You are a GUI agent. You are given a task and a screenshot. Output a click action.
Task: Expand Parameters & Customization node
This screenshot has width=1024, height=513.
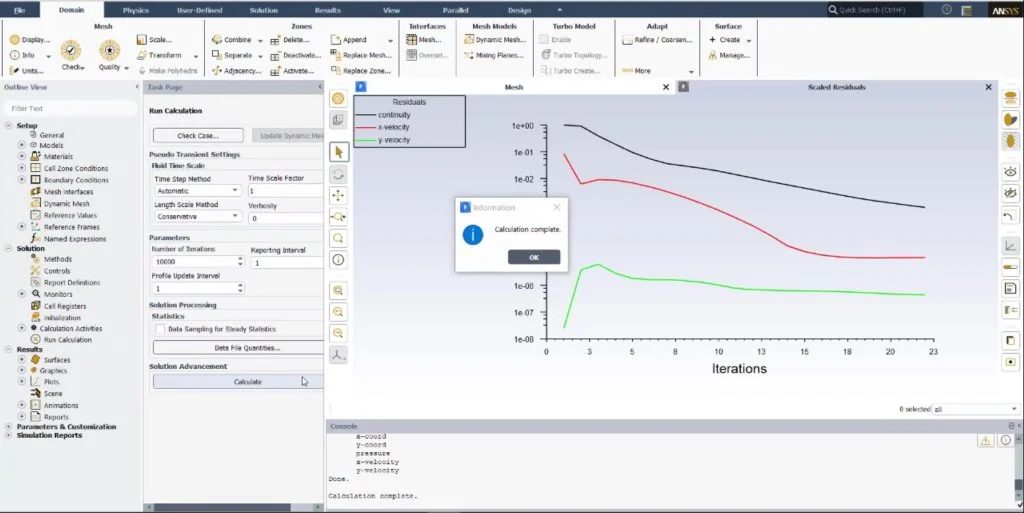pos(8,426)
